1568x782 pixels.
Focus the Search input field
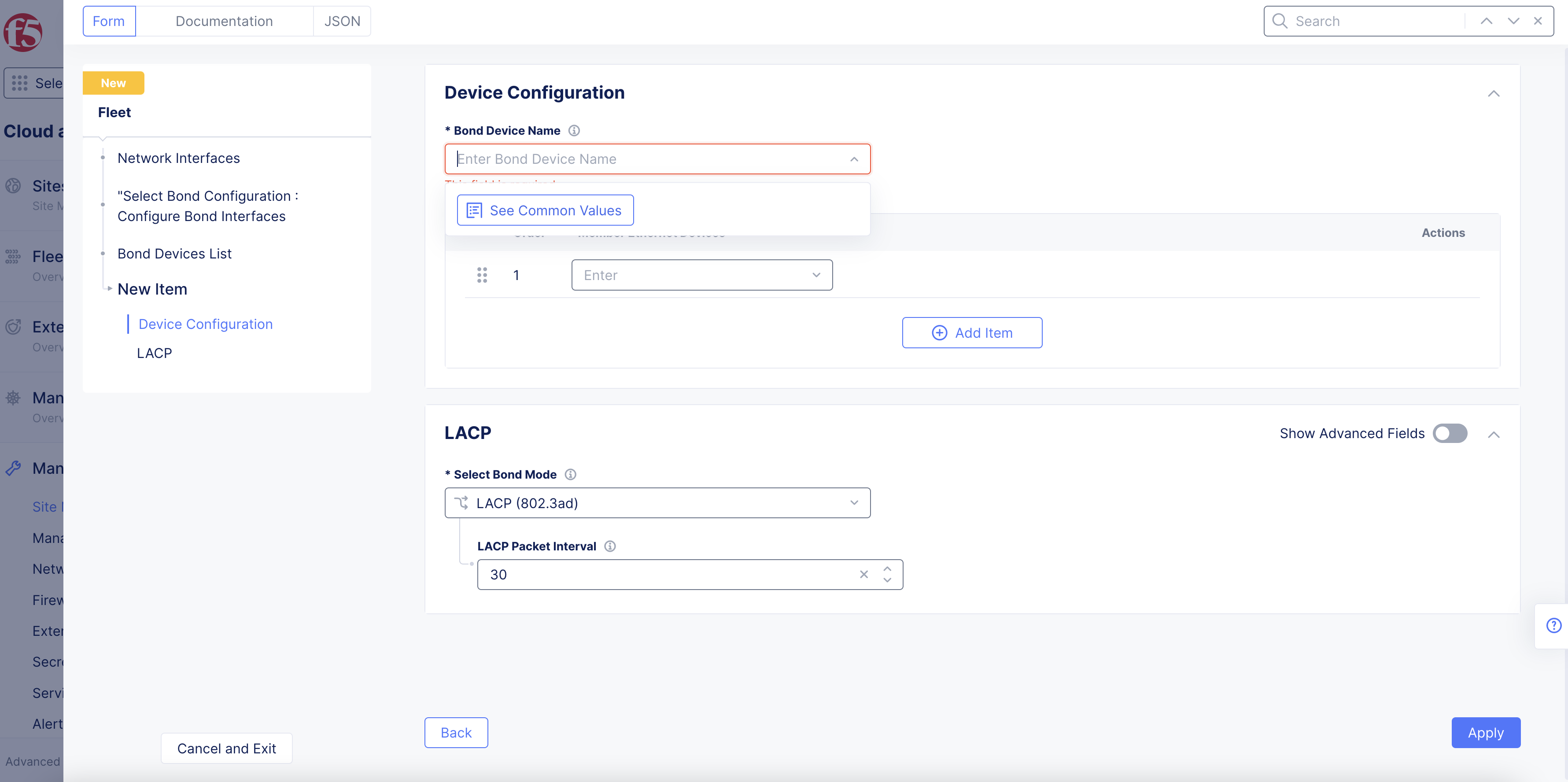point(1376,21)
